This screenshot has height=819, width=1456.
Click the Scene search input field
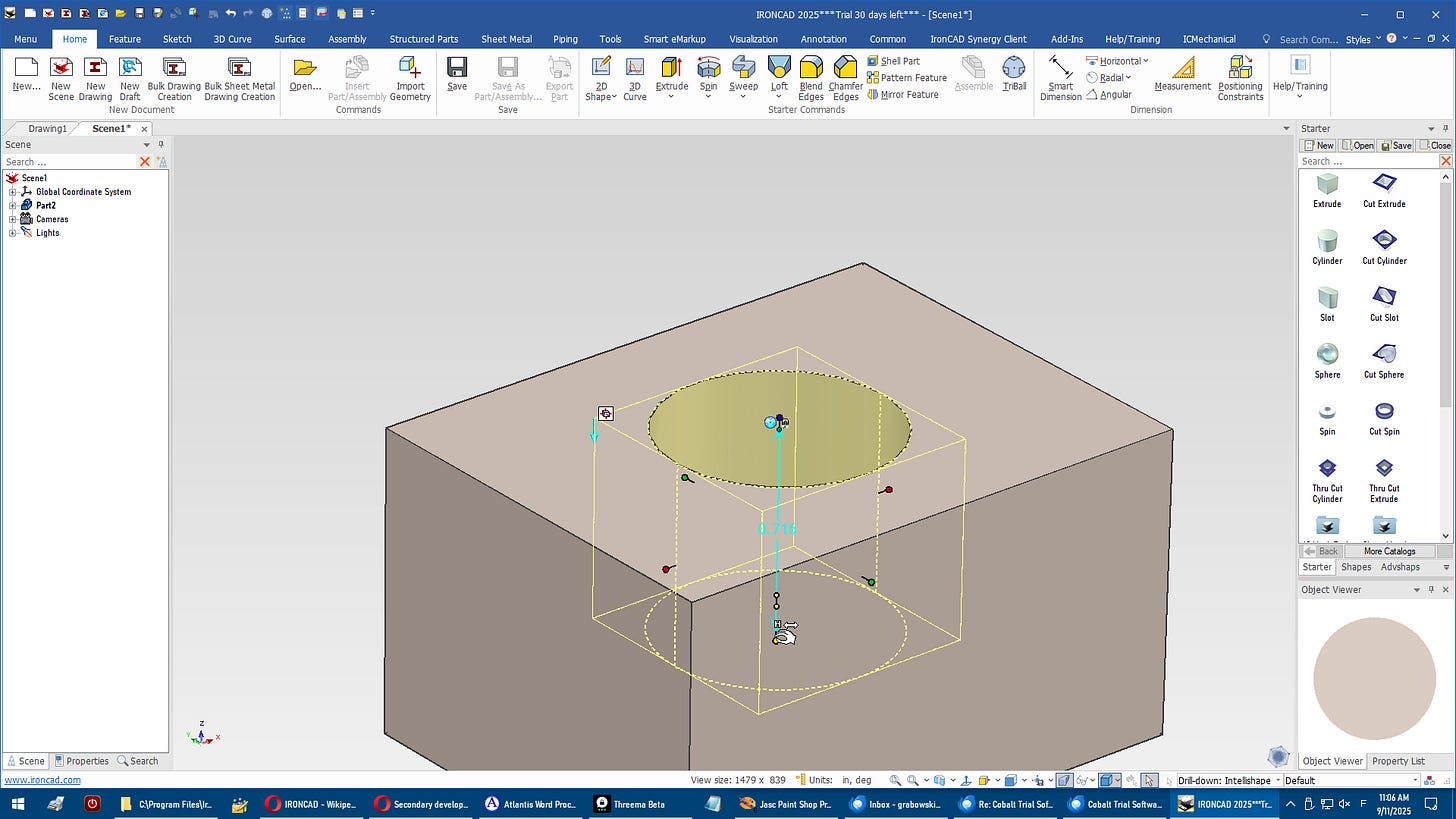point(69,161)
